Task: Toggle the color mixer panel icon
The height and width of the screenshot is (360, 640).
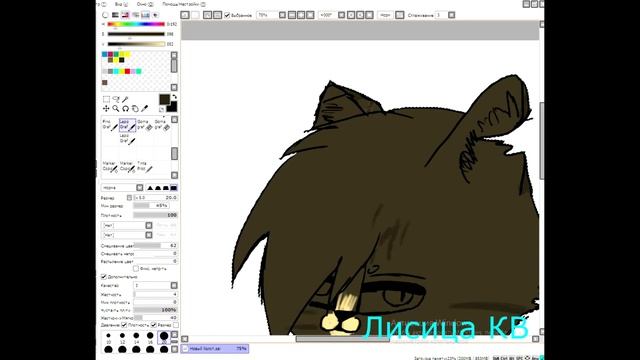Action: 136,15
